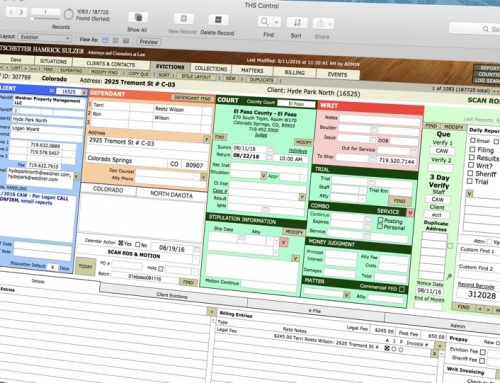Click the TODAY button
This screenshot has height=383, width=500.
coord(85,266)
